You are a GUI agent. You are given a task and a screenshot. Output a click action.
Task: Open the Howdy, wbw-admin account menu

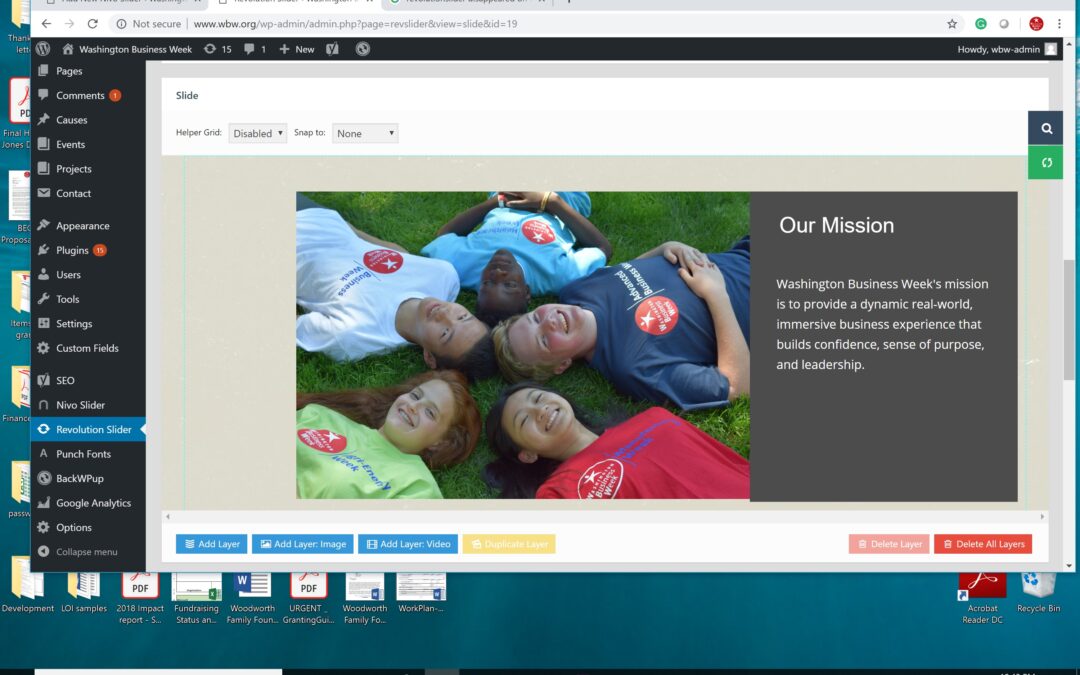1006,49
